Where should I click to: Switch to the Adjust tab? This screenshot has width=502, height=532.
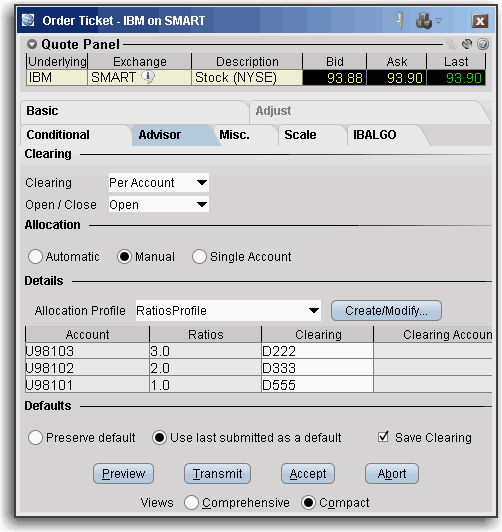pos(368,111)
